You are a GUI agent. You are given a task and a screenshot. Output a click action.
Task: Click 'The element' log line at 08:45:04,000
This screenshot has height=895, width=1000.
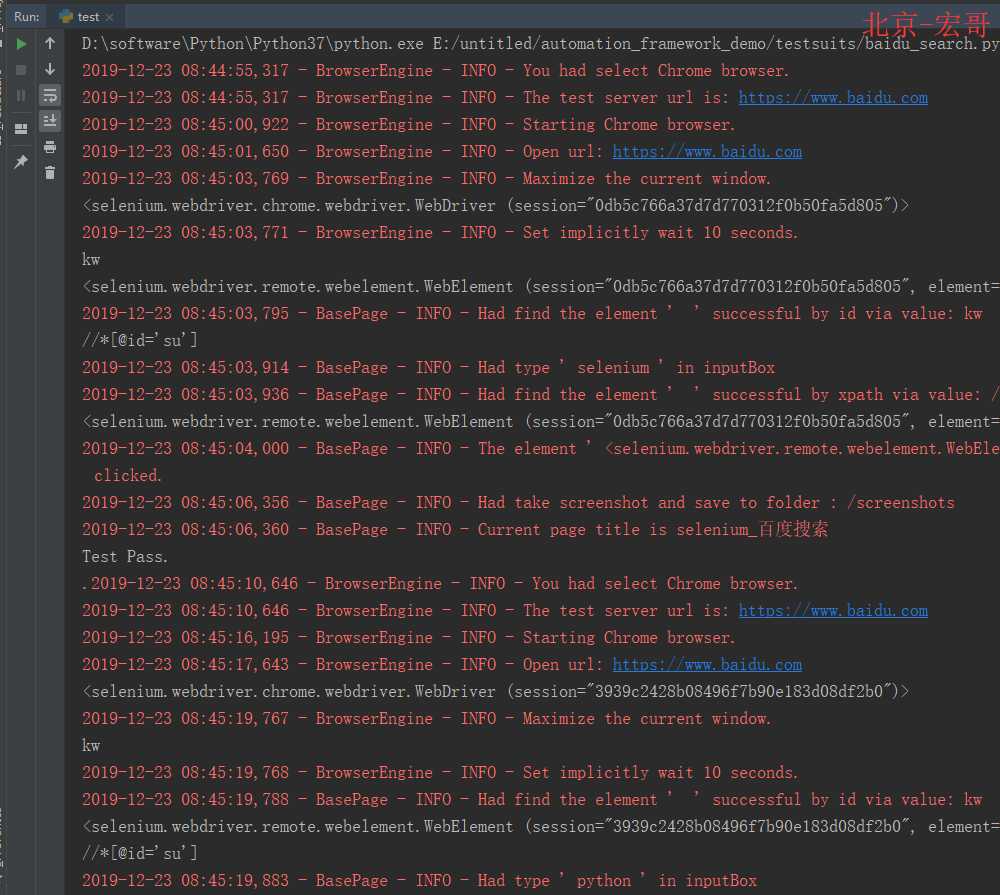[x=540, y=448]
